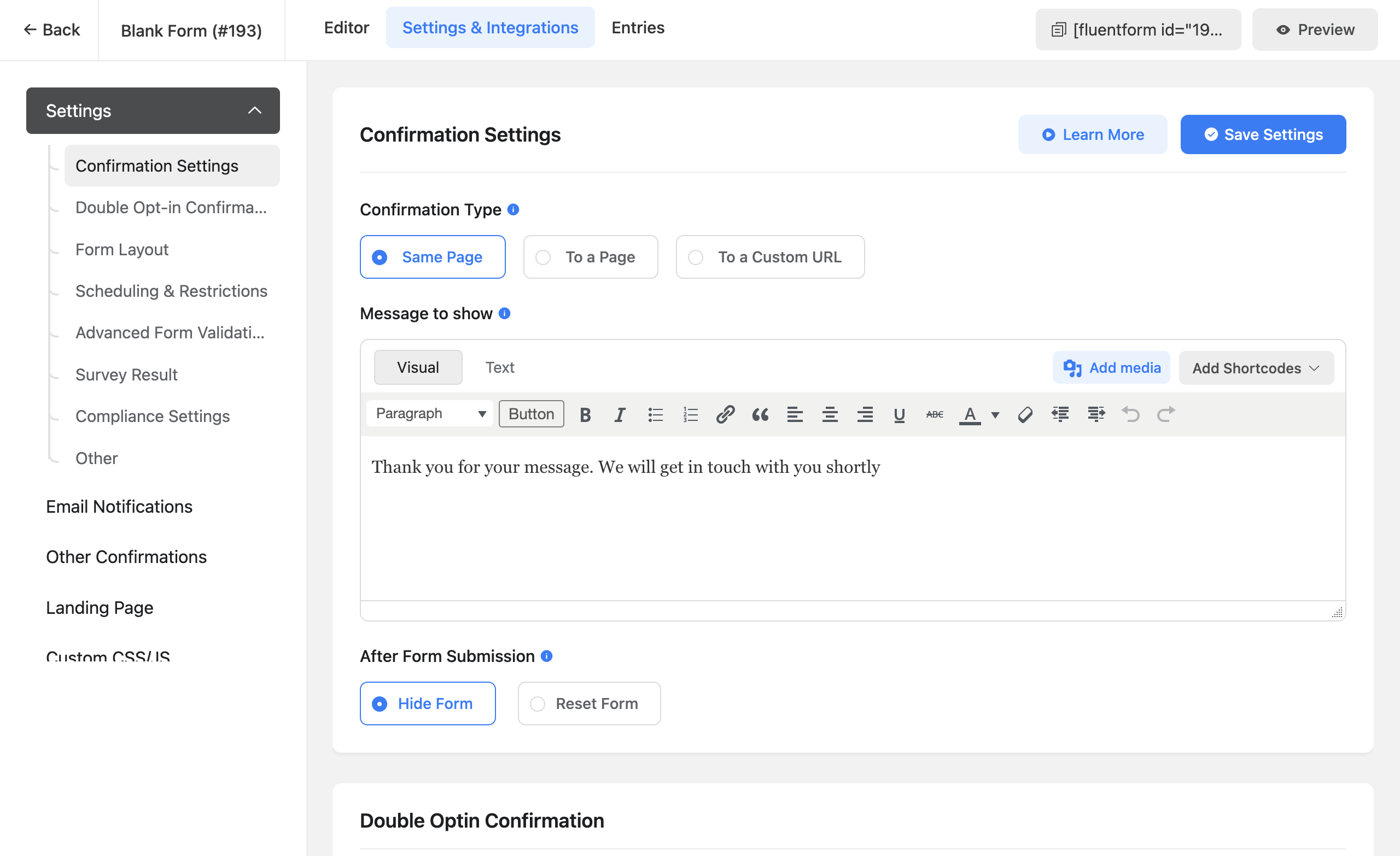1400x856 pixels.
Task: Toggle underline formatting
Action: point(900,414)
